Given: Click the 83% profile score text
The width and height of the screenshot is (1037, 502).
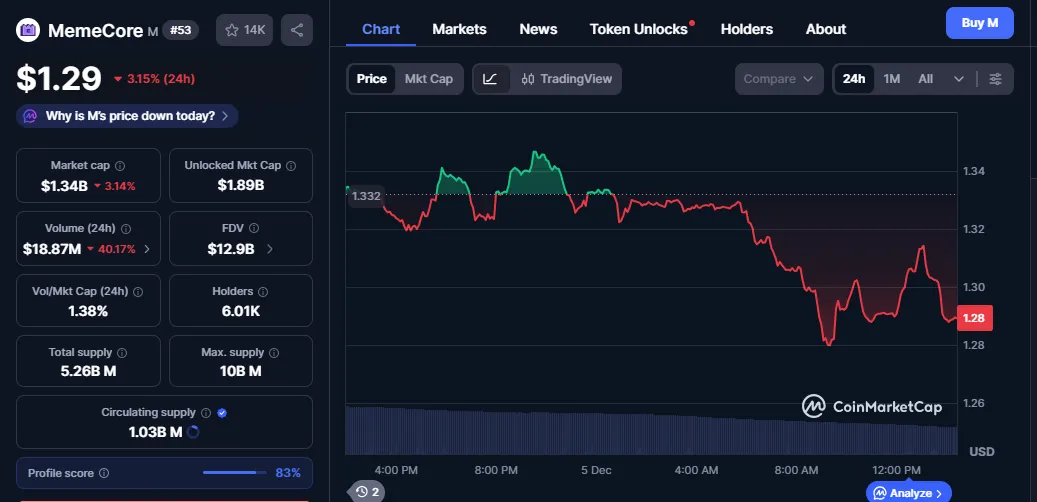Looking at the screenshot, I should coord(288,473).
